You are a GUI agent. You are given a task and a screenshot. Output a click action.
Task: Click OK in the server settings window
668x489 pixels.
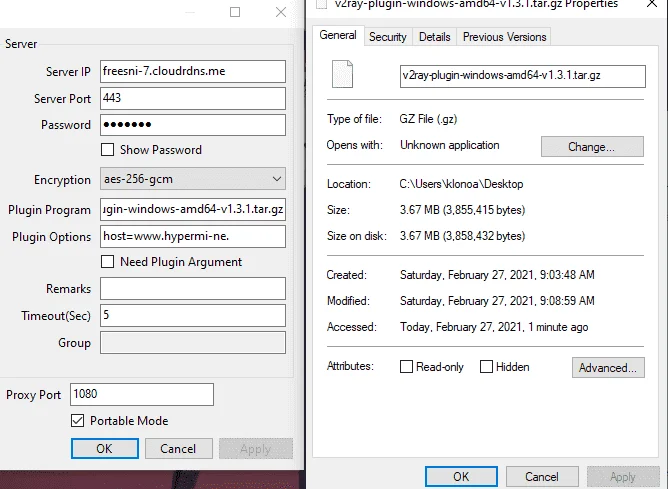pyautogui.click(x=105, y=449)
